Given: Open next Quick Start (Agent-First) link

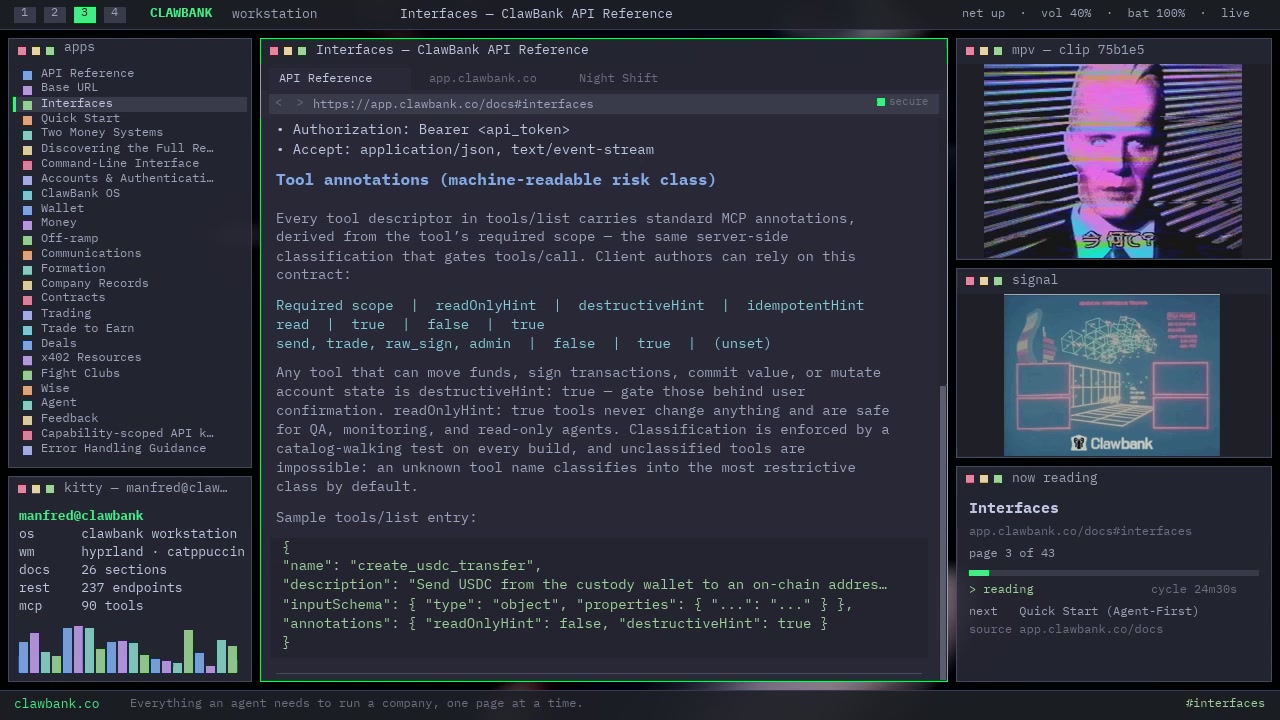Looking at the screenshot, I should (x=1108, y=611).
